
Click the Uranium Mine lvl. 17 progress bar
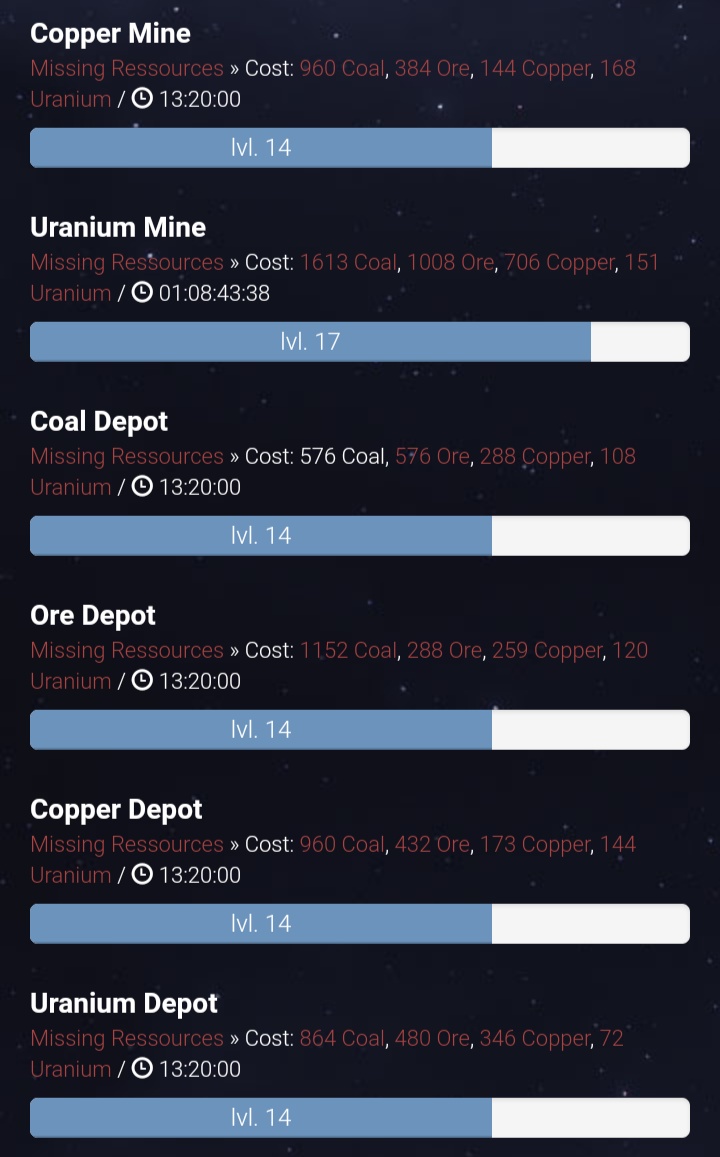[360, 342]
